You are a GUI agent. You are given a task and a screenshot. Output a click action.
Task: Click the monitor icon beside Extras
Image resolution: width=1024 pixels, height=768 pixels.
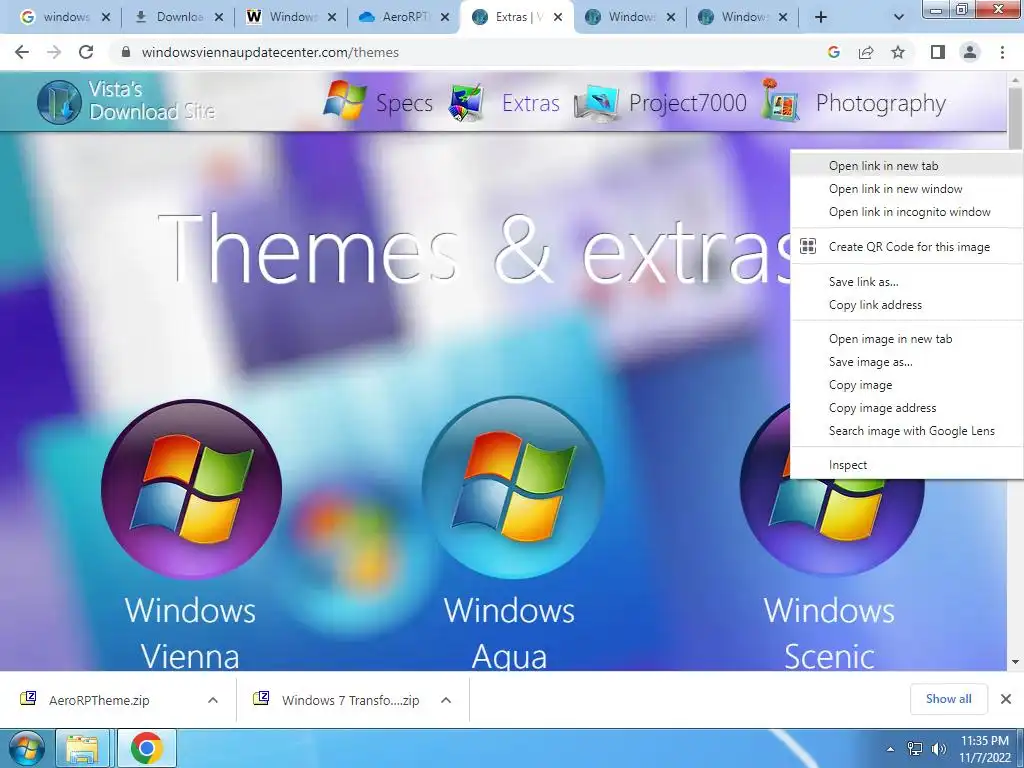pyautogui.click(x=466, y=103)
